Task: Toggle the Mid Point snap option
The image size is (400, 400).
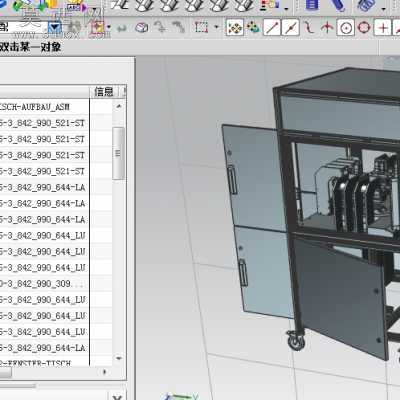Action: pos(290,27)
